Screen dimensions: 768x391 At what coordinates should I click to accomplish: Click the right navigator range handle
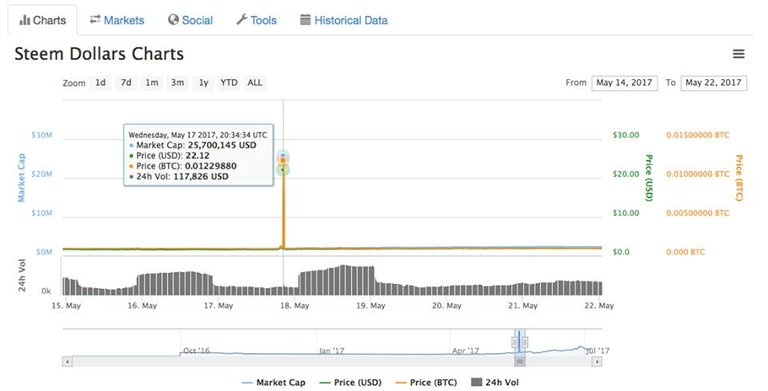(x=525, y=342)
